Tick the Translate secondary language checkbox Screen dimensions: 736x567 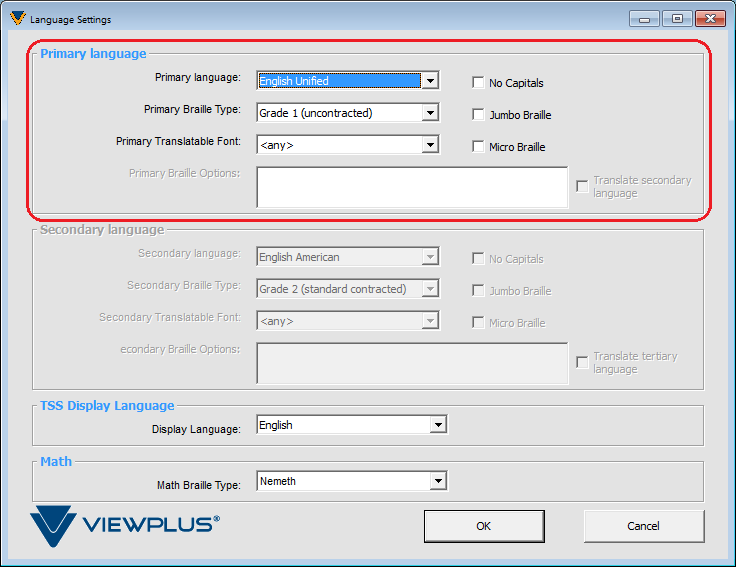tap(582, 187)
